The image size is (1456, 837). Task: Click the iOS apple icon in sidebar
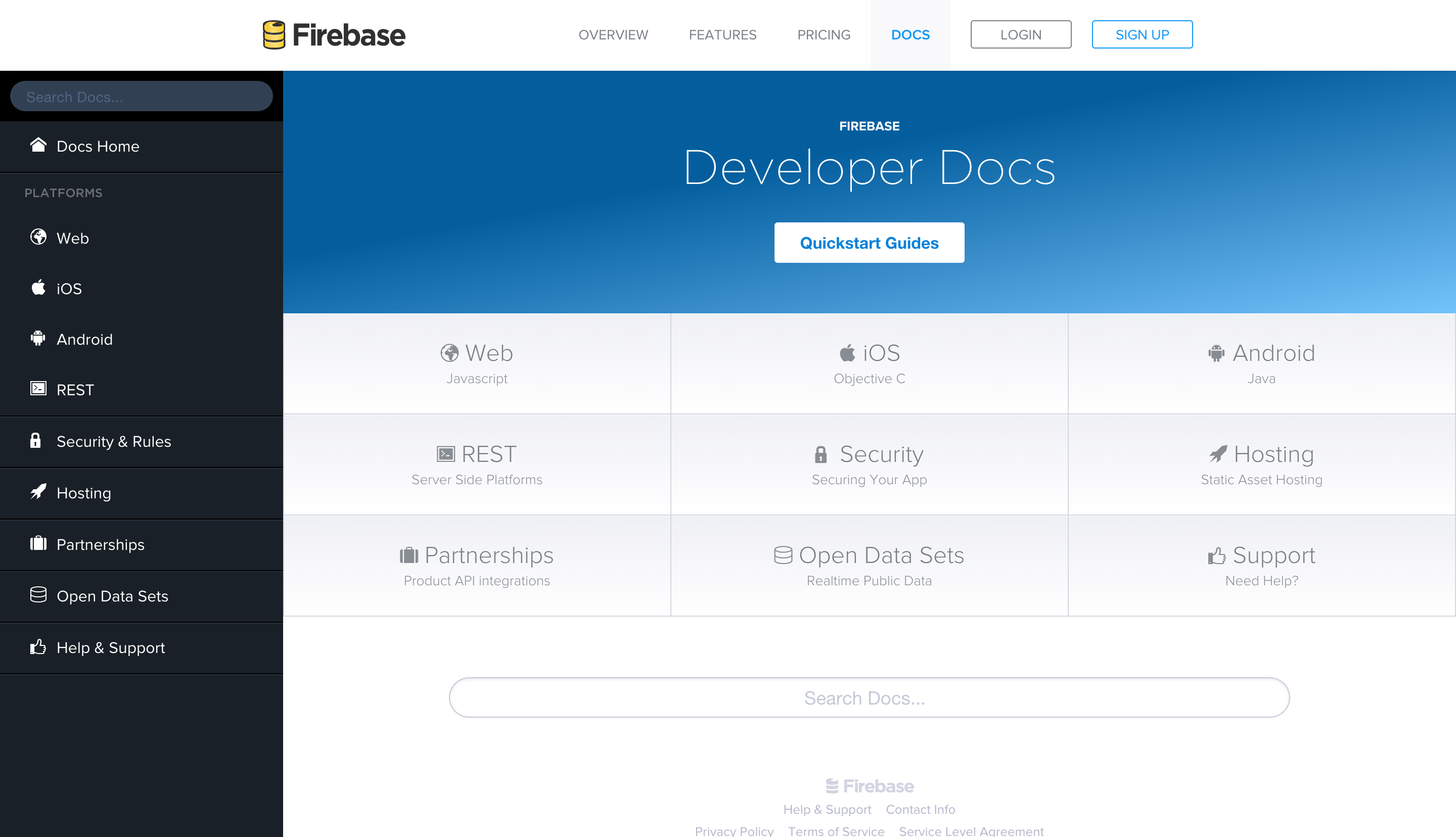(38, 287)
